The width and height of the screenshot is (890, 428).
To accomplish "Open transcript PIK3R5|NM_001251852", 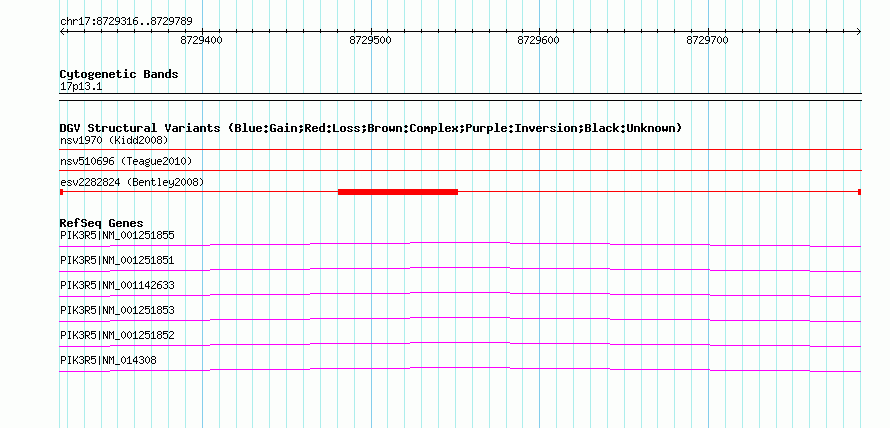I will click(117, 335).
